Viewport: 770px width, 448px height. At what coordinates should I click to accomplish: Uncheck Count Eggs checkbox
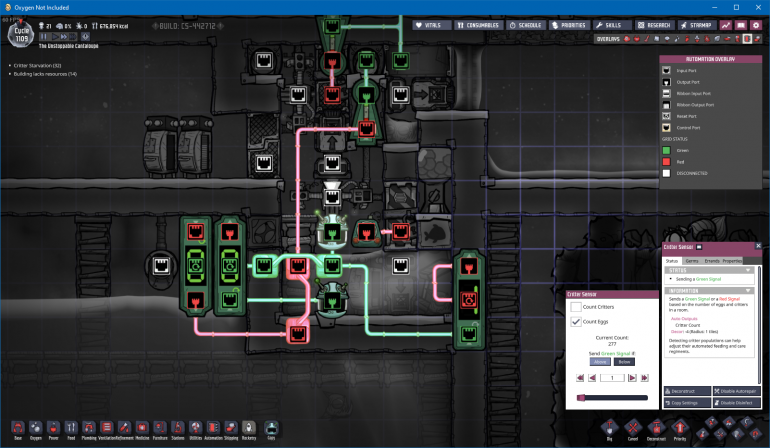pos(576,322)
